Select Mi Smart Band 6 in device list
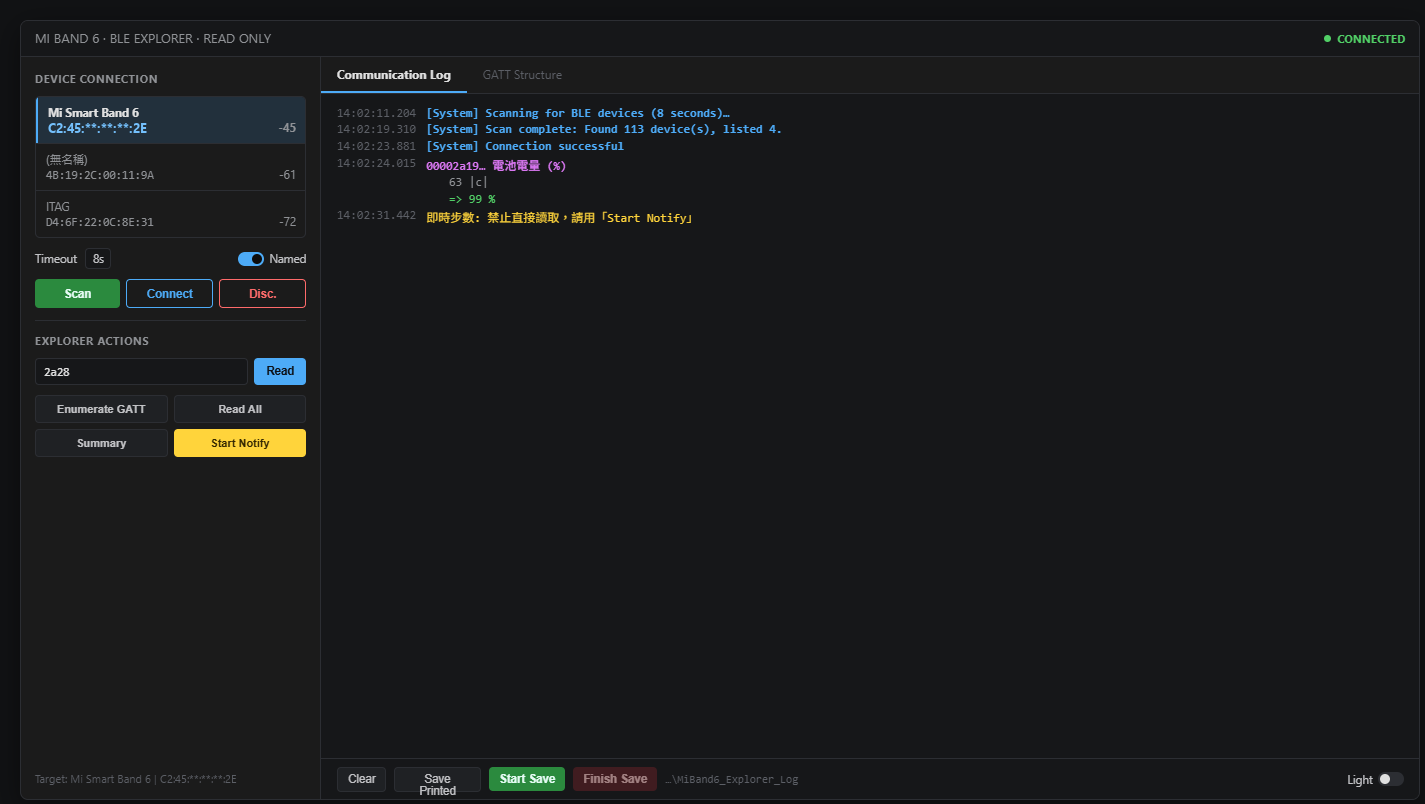 point(170,120)
